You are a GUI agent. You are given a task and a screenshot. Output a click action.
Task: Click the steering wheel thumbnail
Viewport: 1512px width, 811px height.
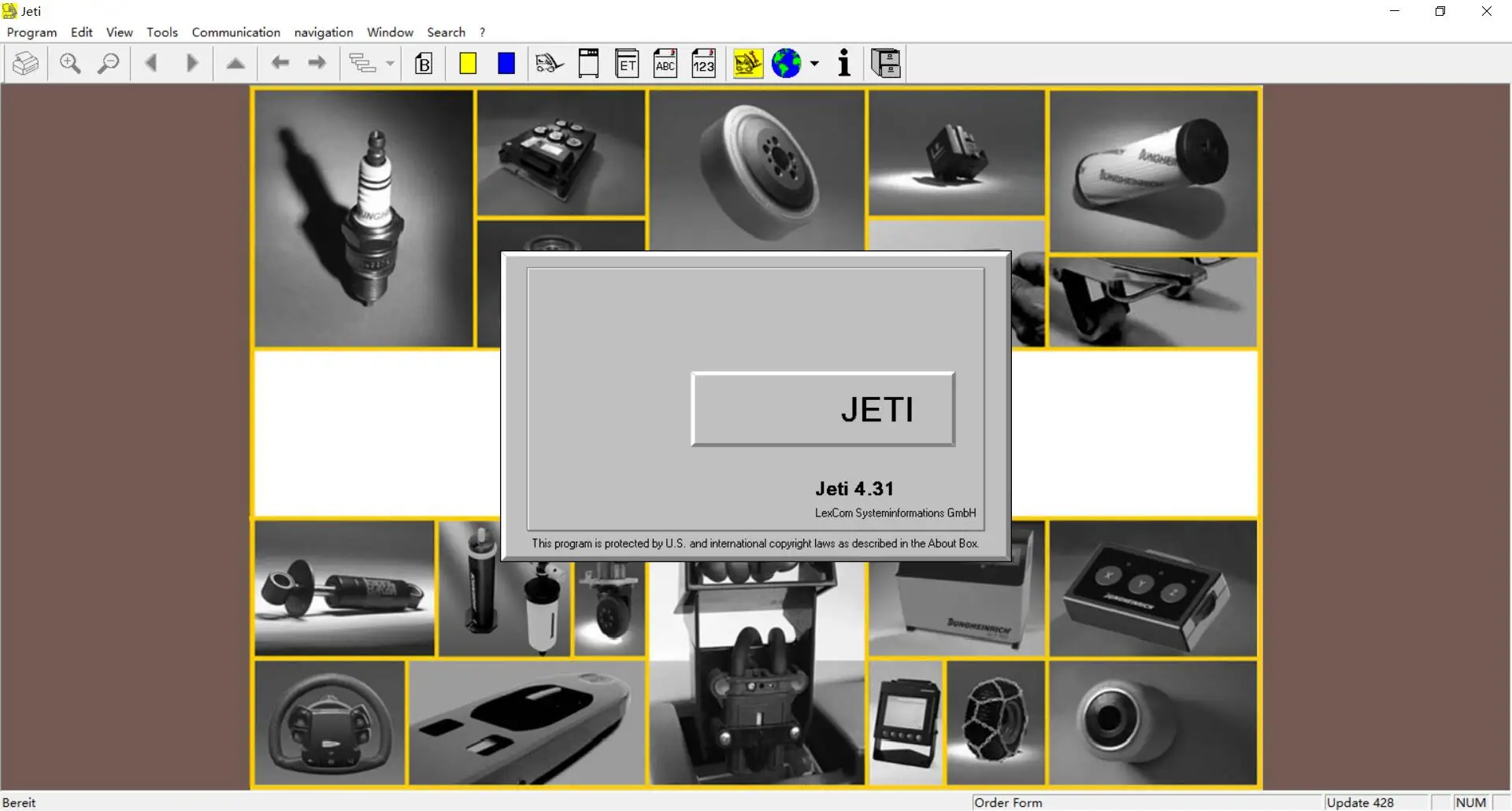(329, 722)
